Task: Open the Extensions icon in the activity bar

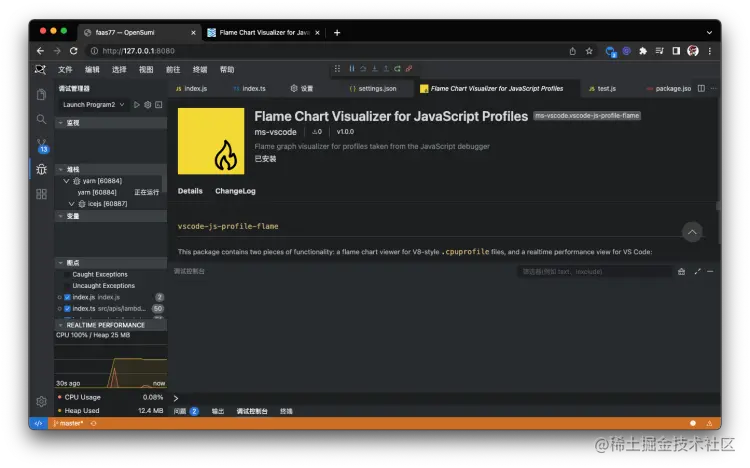Action: 42,194
